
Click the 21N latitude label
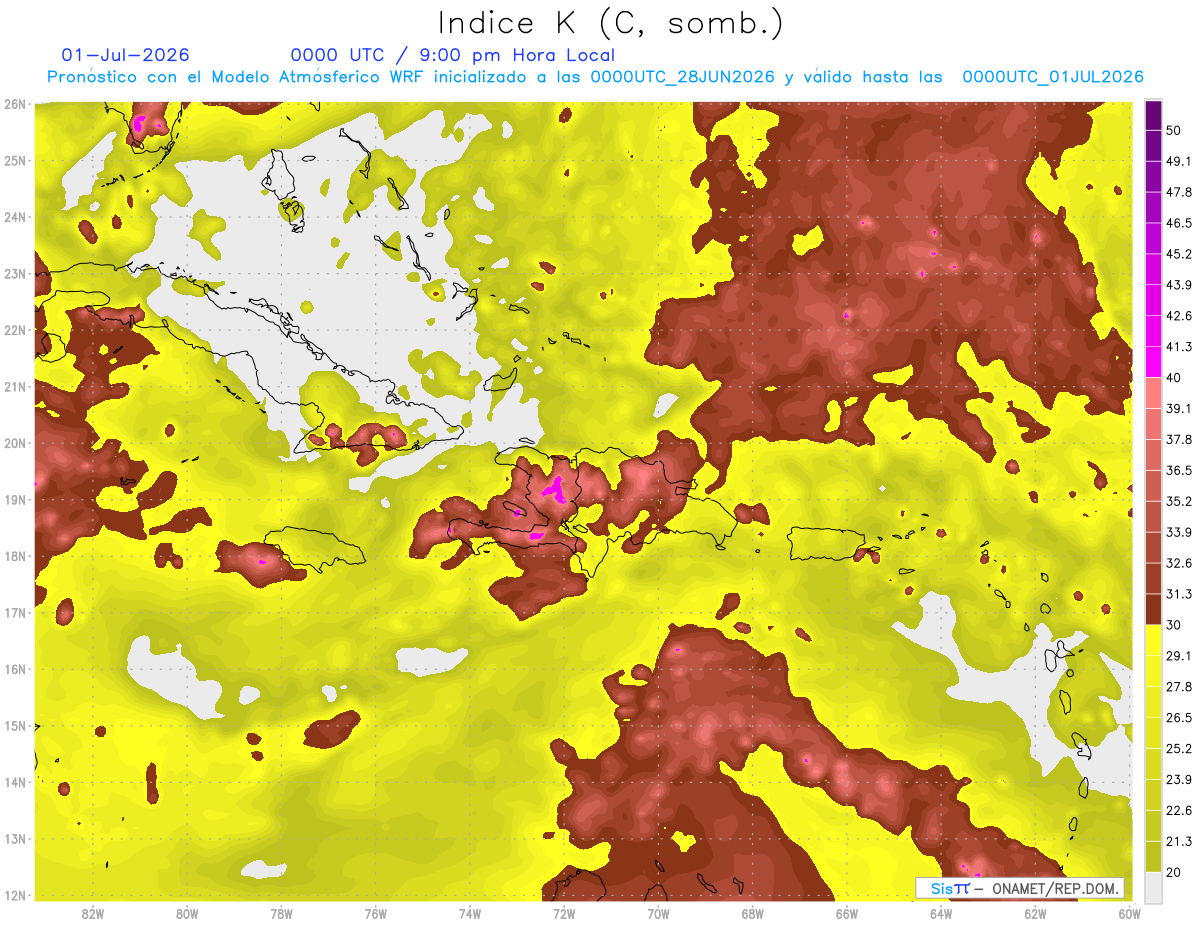(x=14, y=386)
